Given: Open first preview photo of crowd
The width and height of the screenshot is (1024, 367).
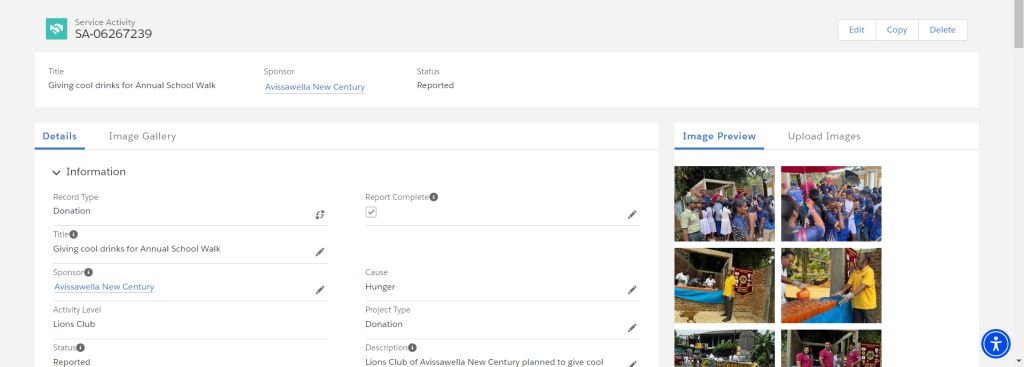Looking at the screenshot, I should [724, 204].
